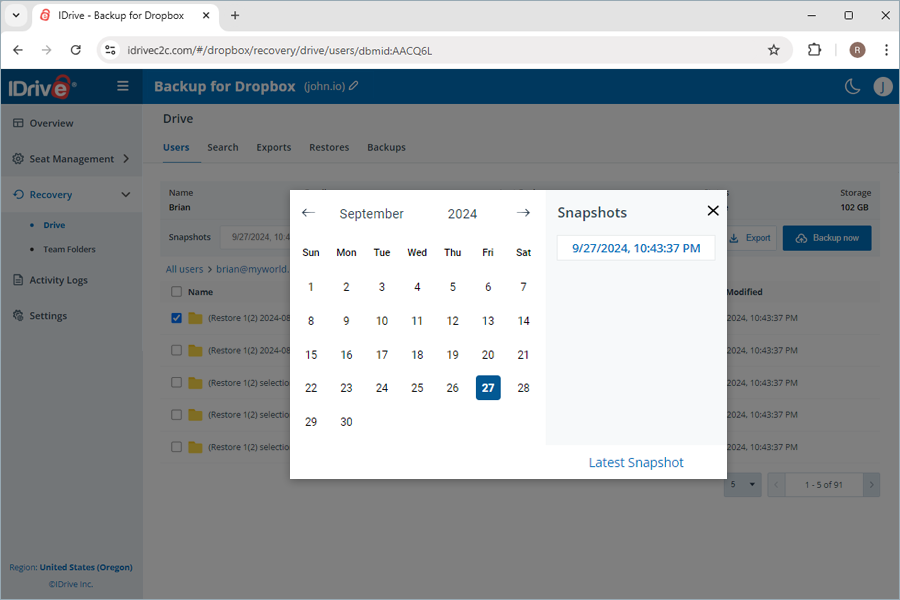The image size is (900, 600).
Task: Collapse the sidebar with the hamburger icon
Action: pyautogui.click(x=122, y=86)
